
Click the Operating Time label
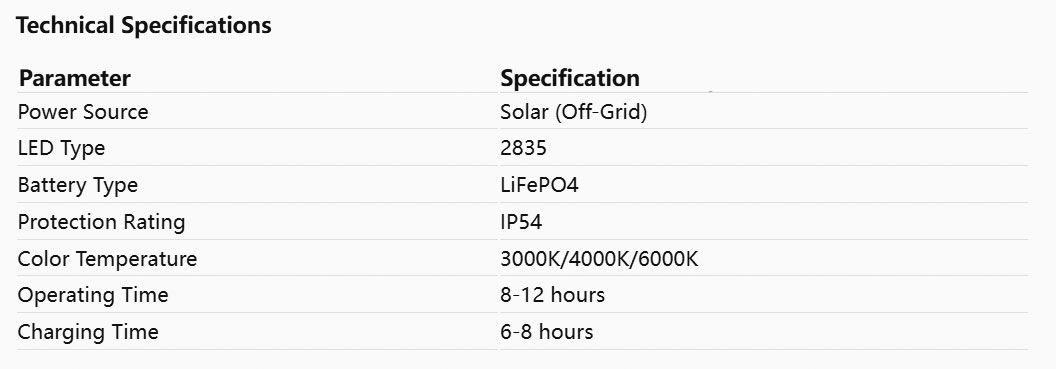pos(93,295)
